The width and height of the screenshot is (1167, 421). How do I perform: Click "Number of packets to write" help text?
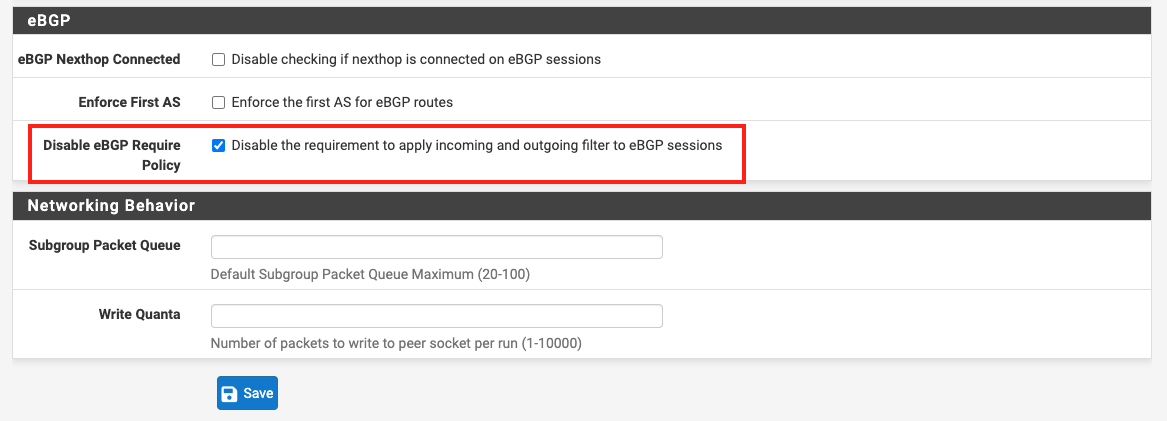396,343
